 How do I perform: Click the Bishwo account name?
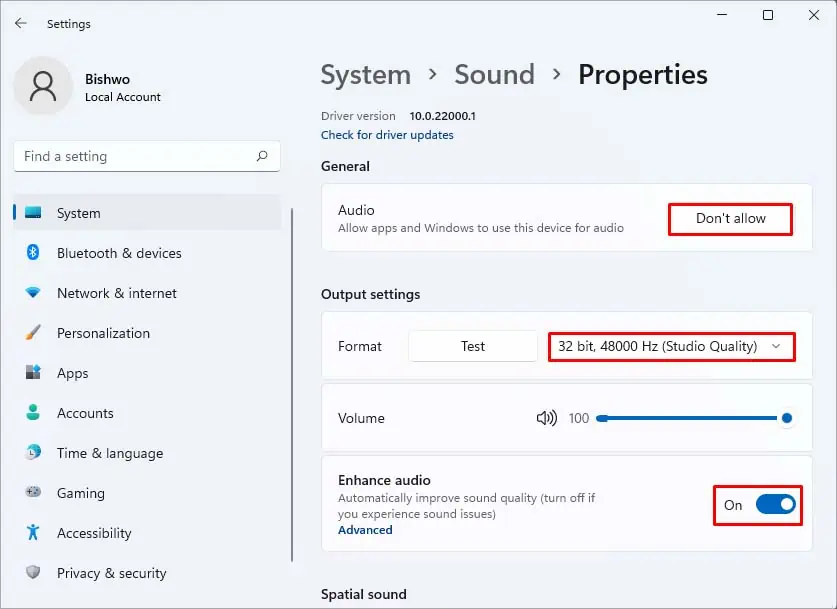(x=107, y=79)
